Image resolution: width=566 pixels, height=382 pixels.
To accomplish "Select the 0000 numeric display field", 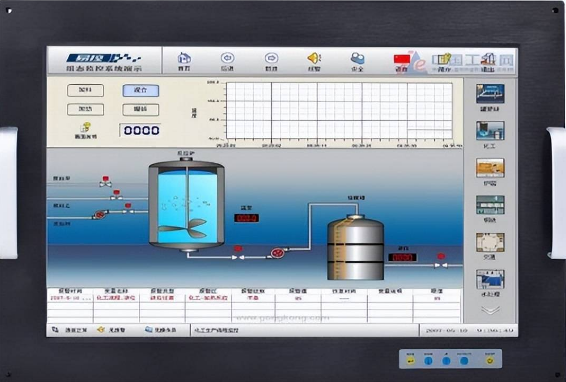I will (x=141, y=130).
